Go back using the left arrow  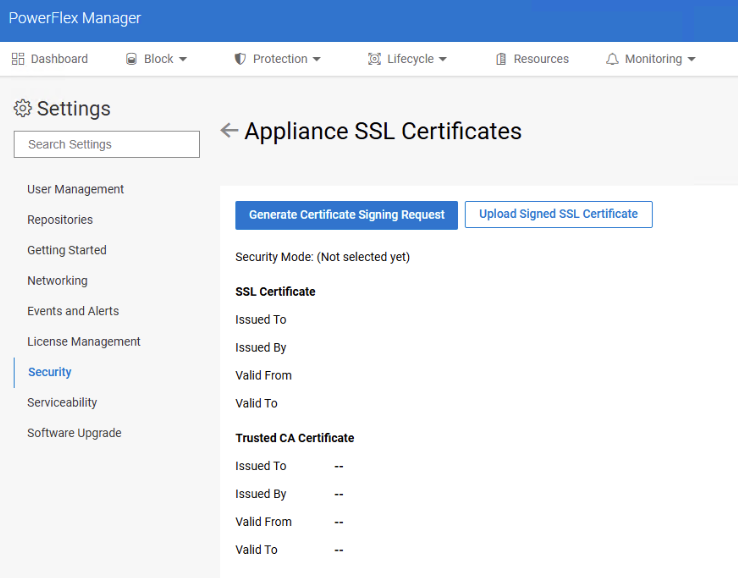tap(229, 130)
